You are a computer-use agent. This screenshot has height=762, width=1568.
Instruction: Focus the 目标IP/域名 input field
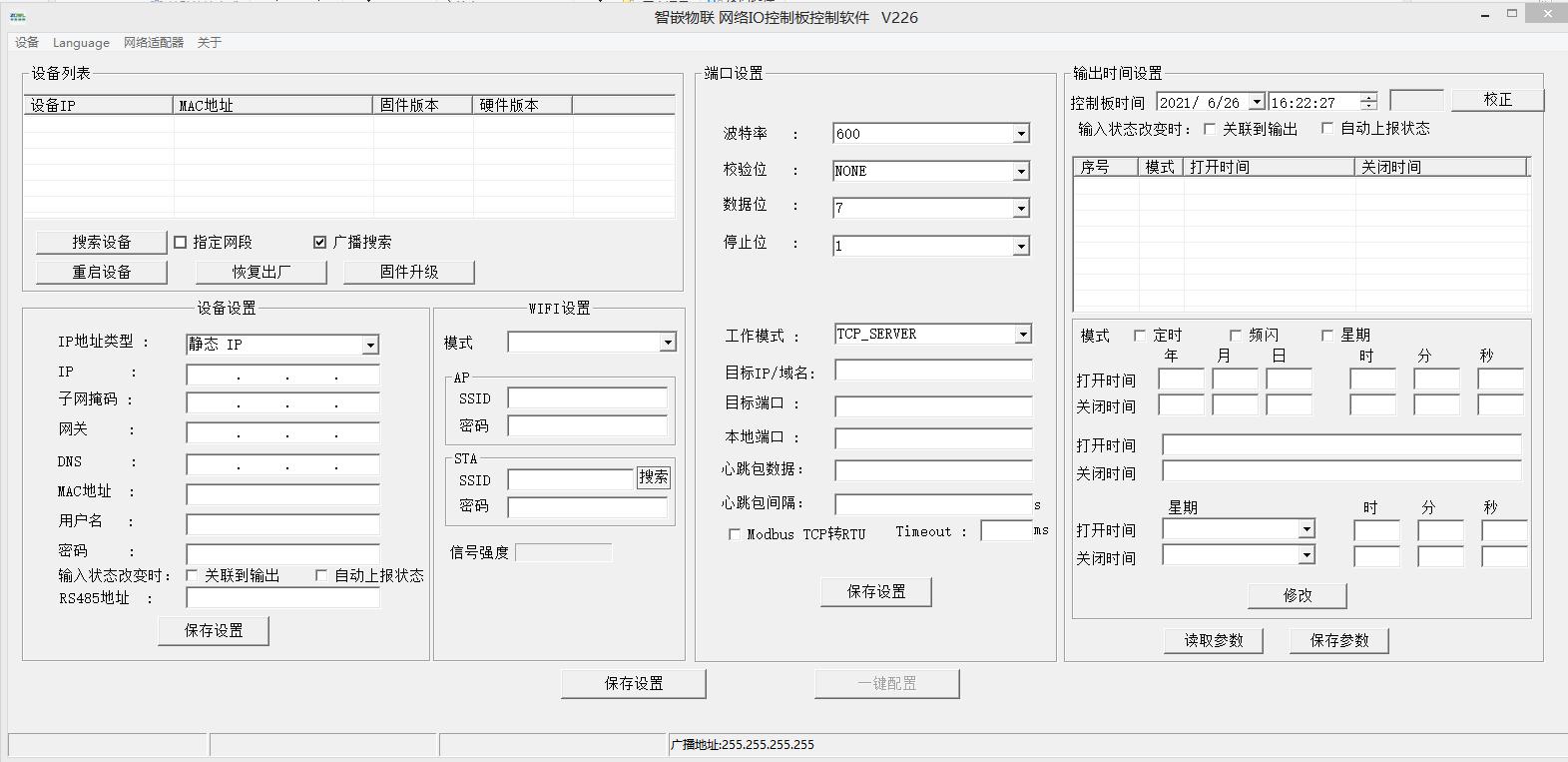pyautogui.click(x=933, y=371)
